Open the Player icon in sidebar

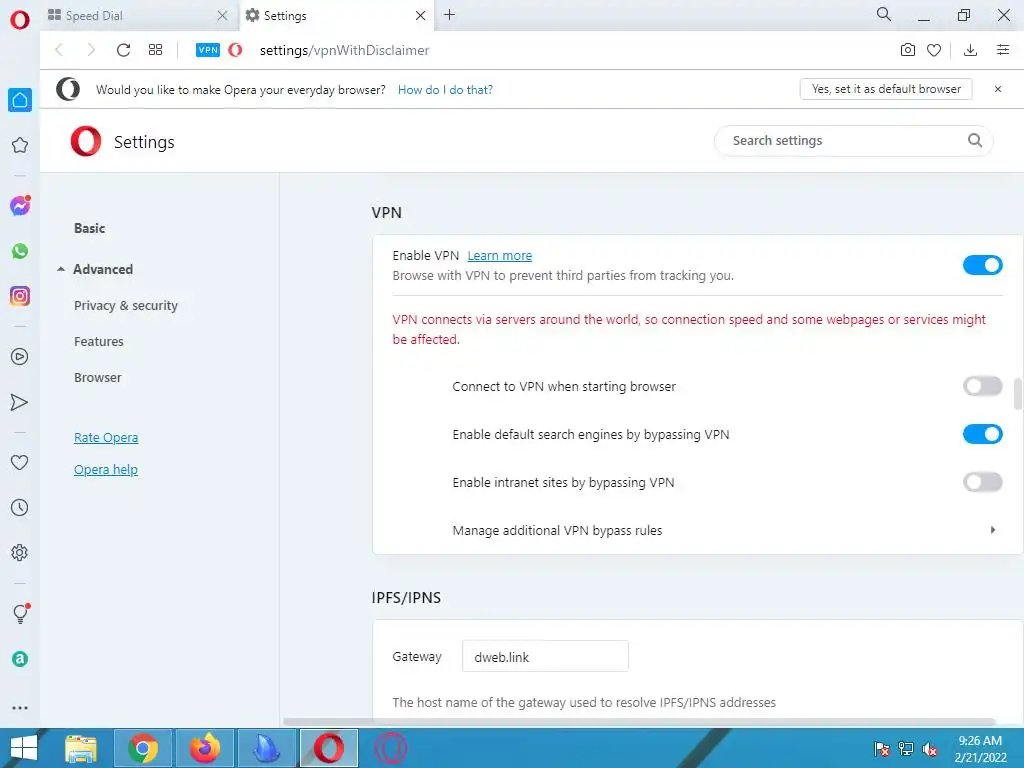20,357
